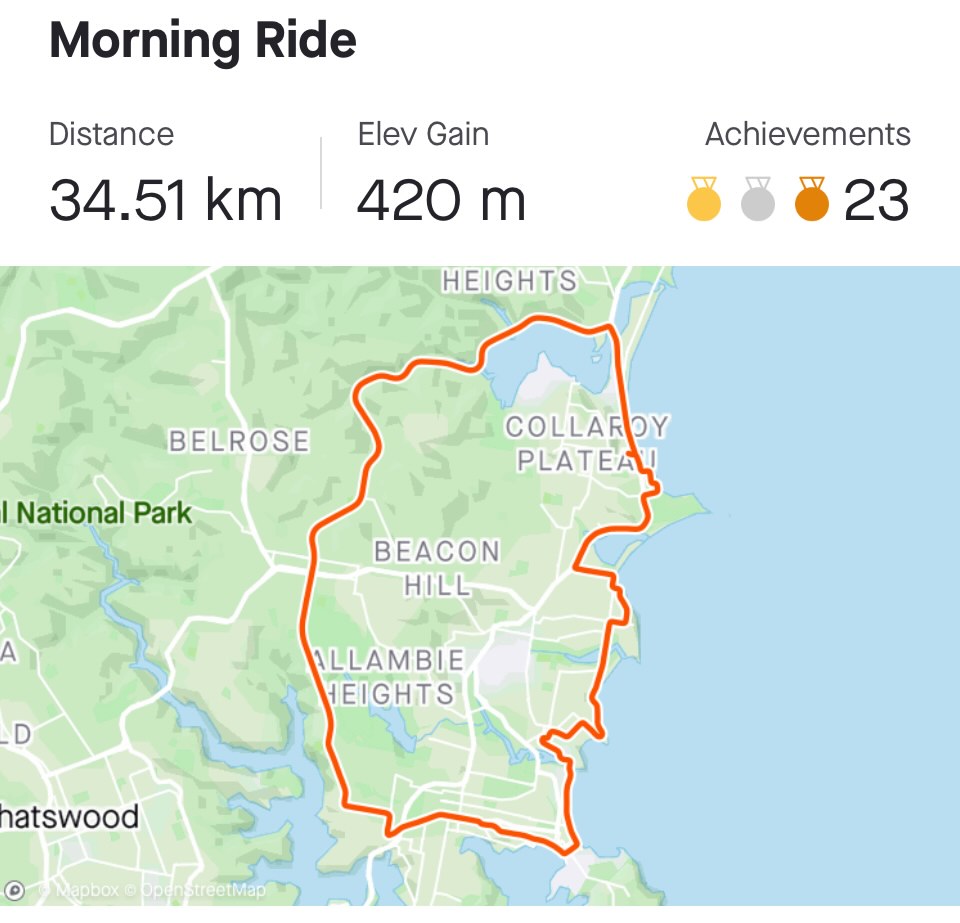
Task: Click the Belrose label on the map
Action: [239, 441]
